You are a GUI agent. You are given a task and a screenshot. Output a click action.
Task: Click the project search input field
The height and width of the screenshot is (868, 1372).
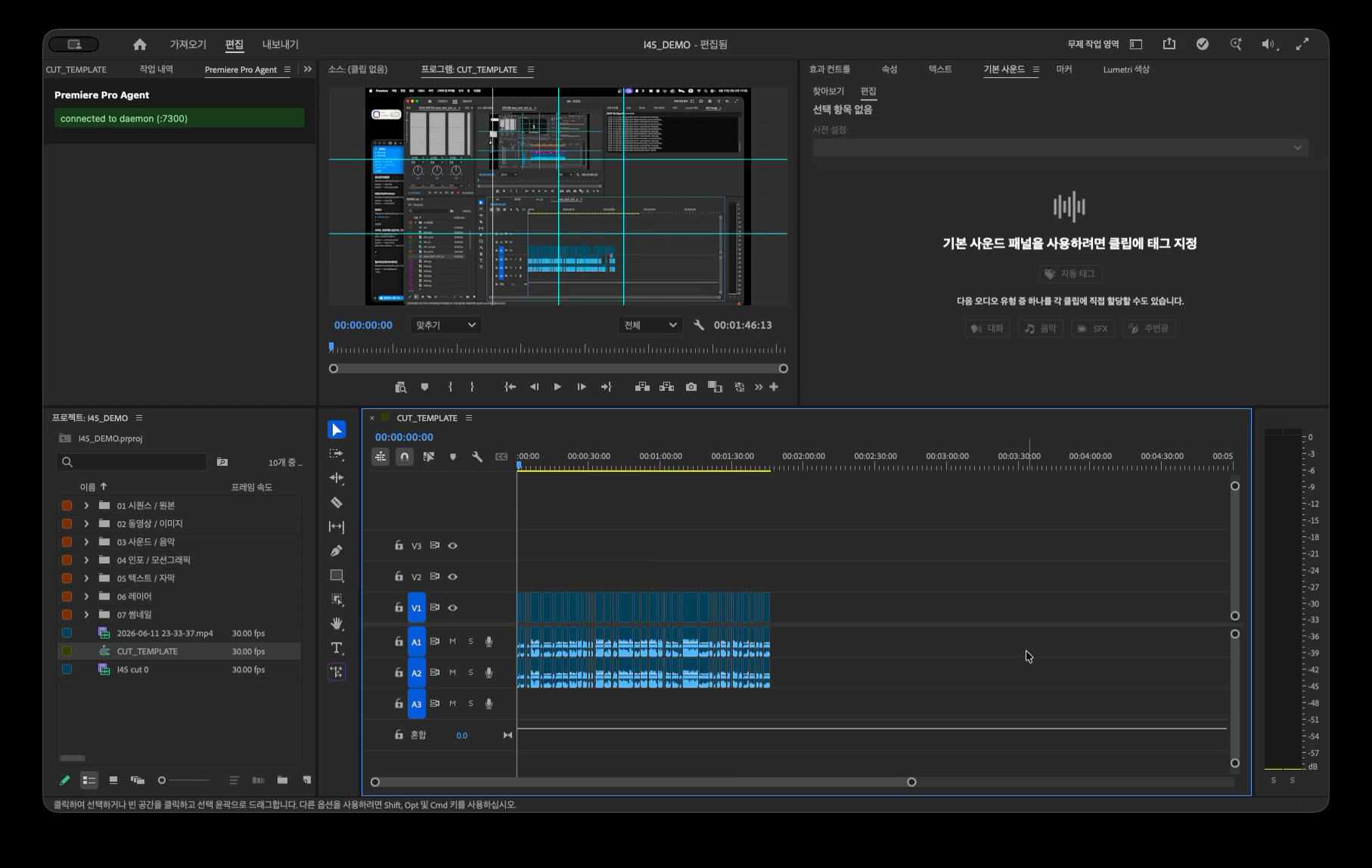click(132, 462)
